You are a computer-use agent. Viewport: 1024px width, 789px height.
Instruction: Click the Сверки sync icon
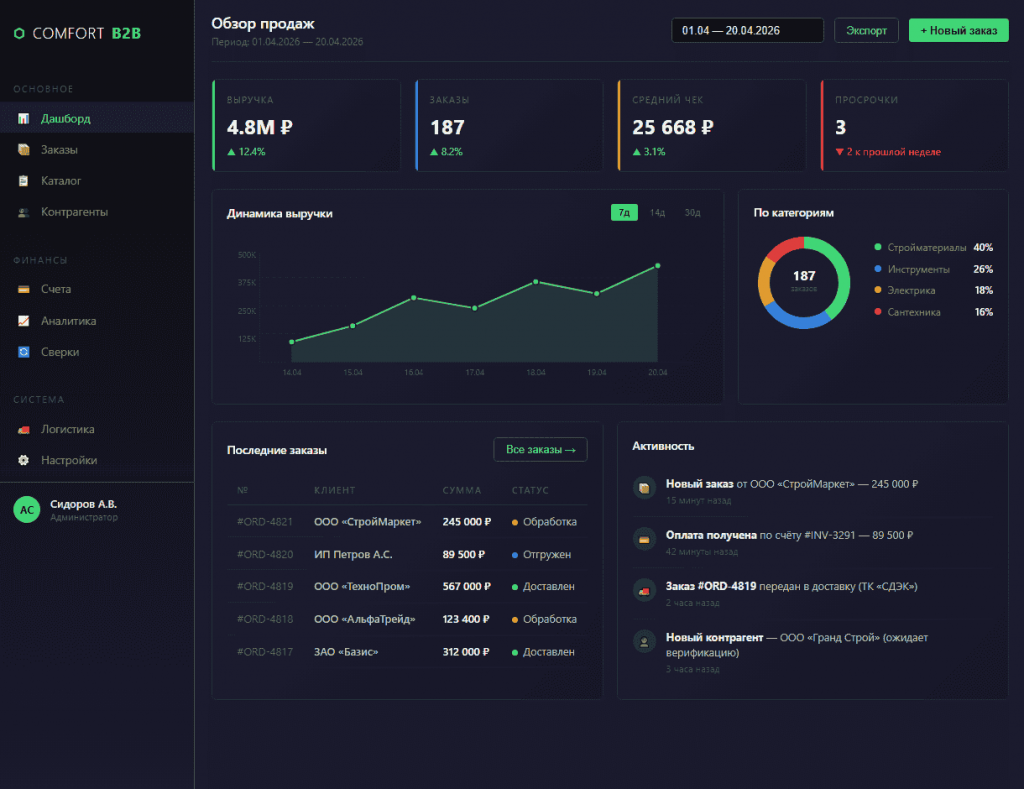[x=23, y=352]
